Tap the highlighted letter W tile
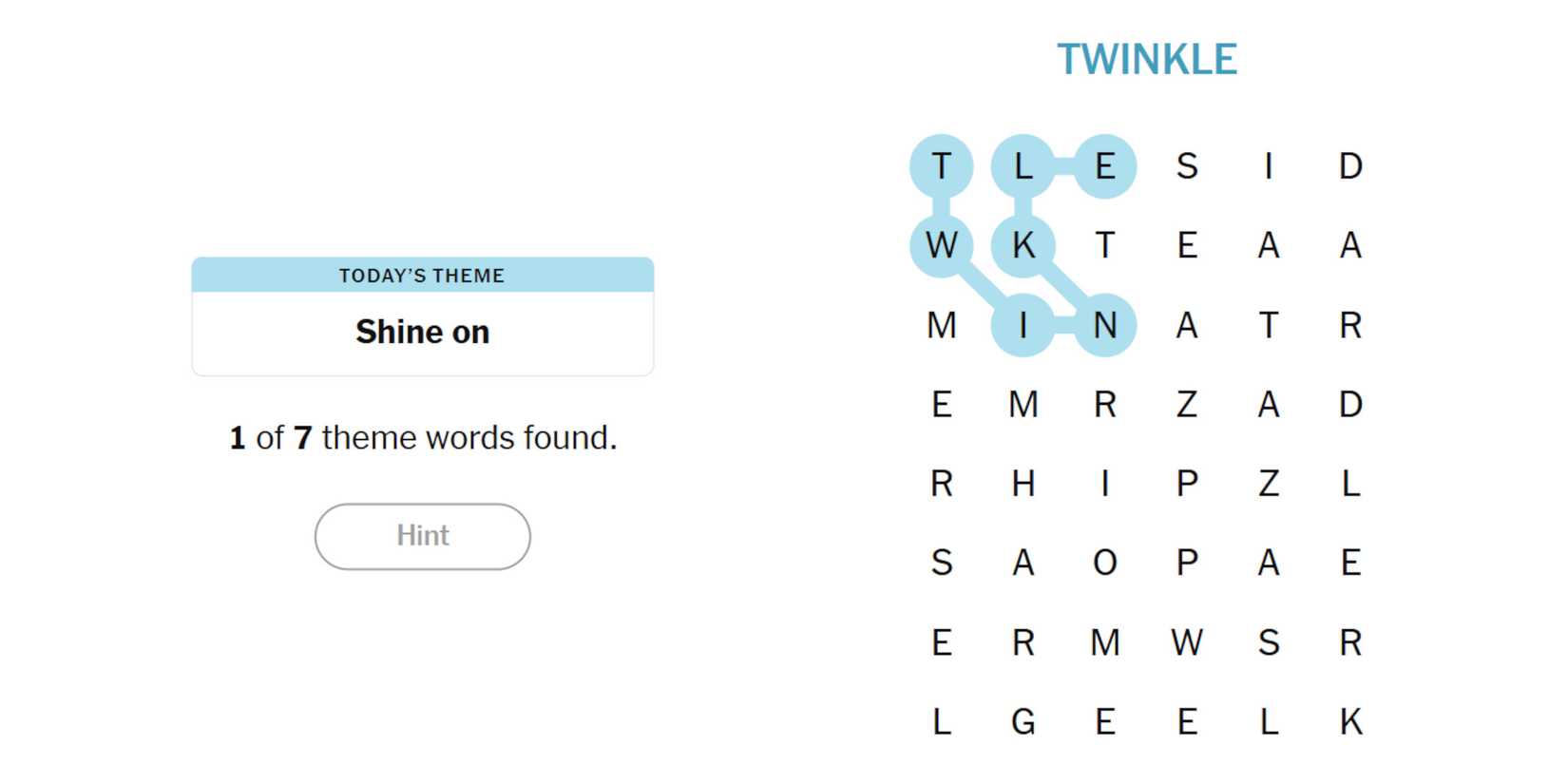The image size is (1568, 784). click(941, 245)
